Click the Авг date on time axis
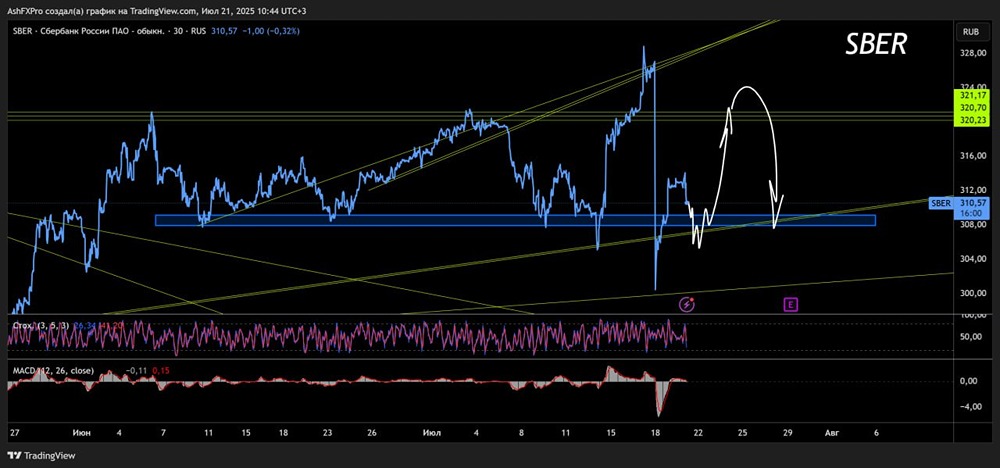The width and height of the screenshot is (1000, 468). click(x=831, y=432)
